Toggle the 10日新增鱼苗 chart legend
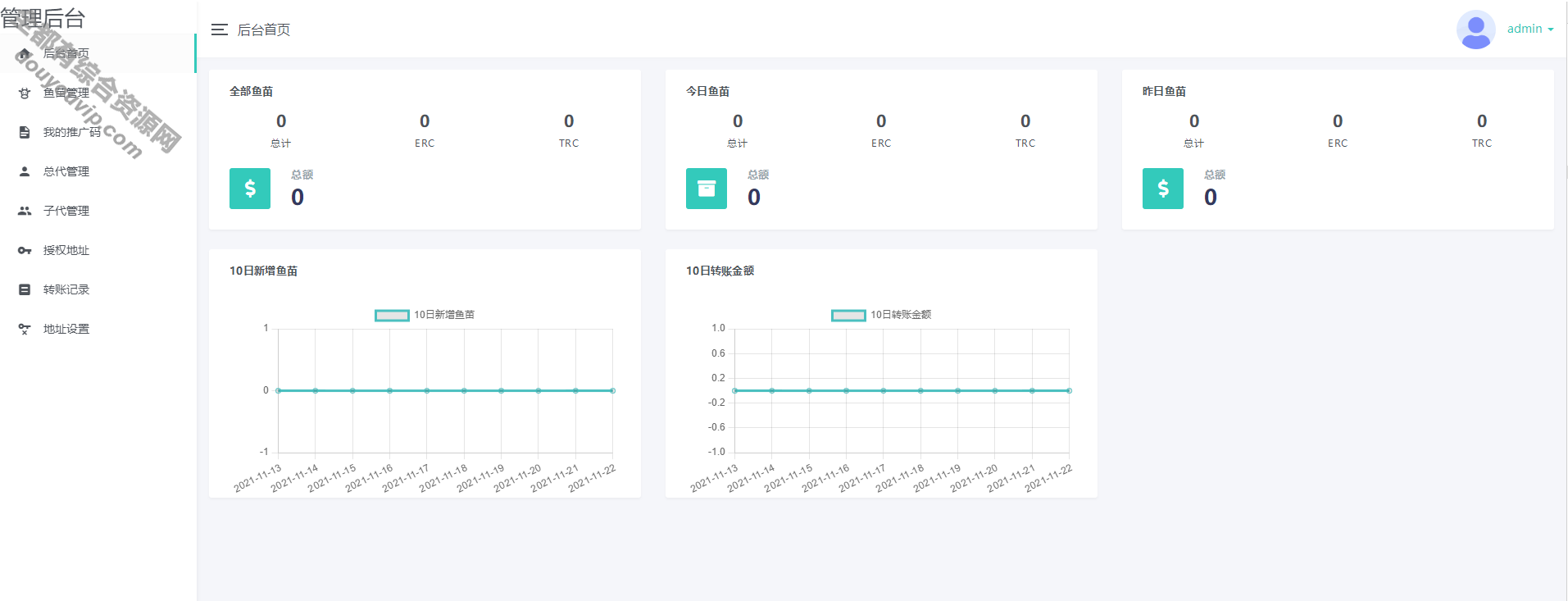This screenshot has width=1568, height=601. point(425,315)
